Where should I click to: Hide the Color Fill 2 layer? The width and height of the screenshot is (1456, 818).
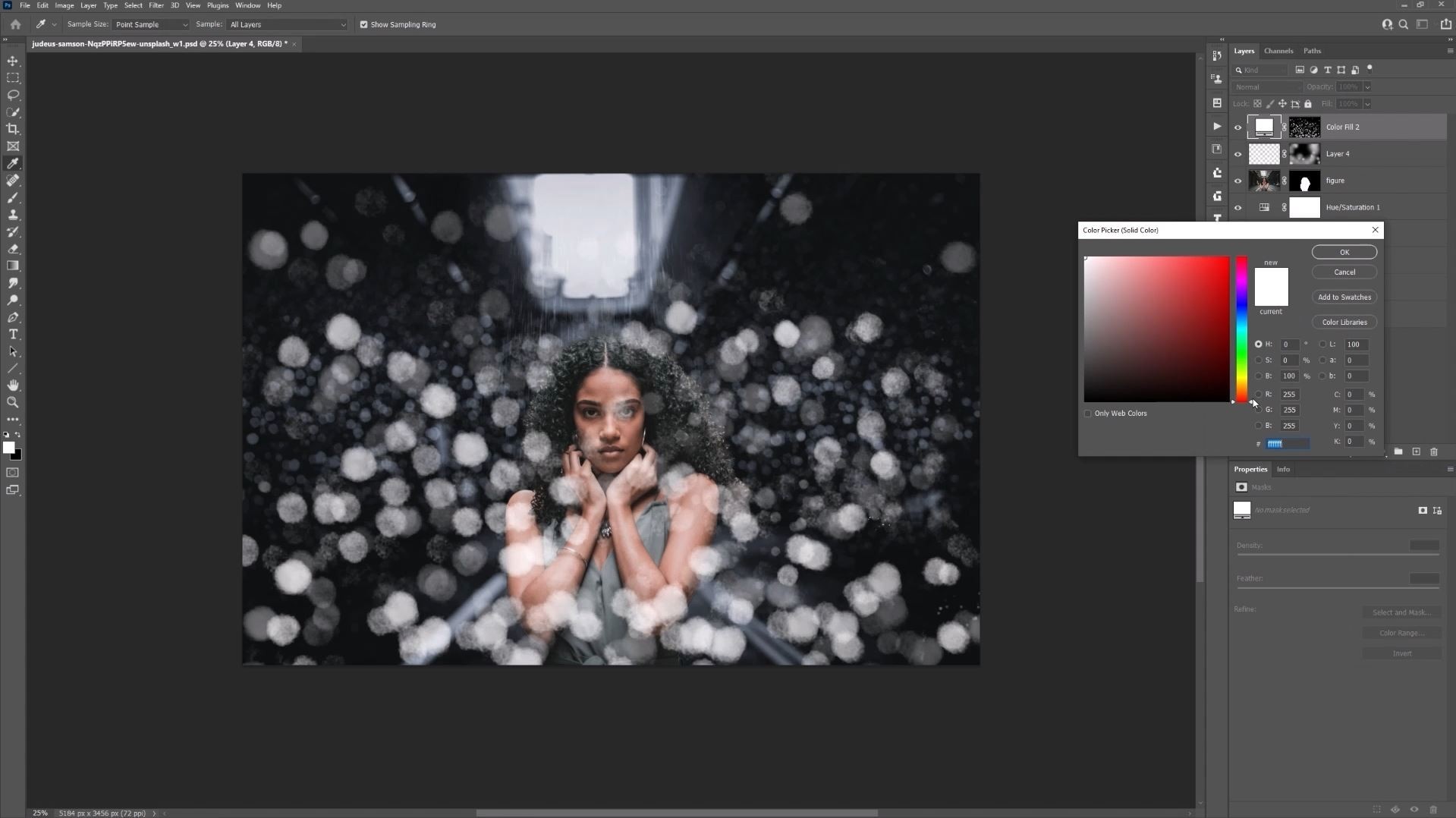[x=1238, y=127]
